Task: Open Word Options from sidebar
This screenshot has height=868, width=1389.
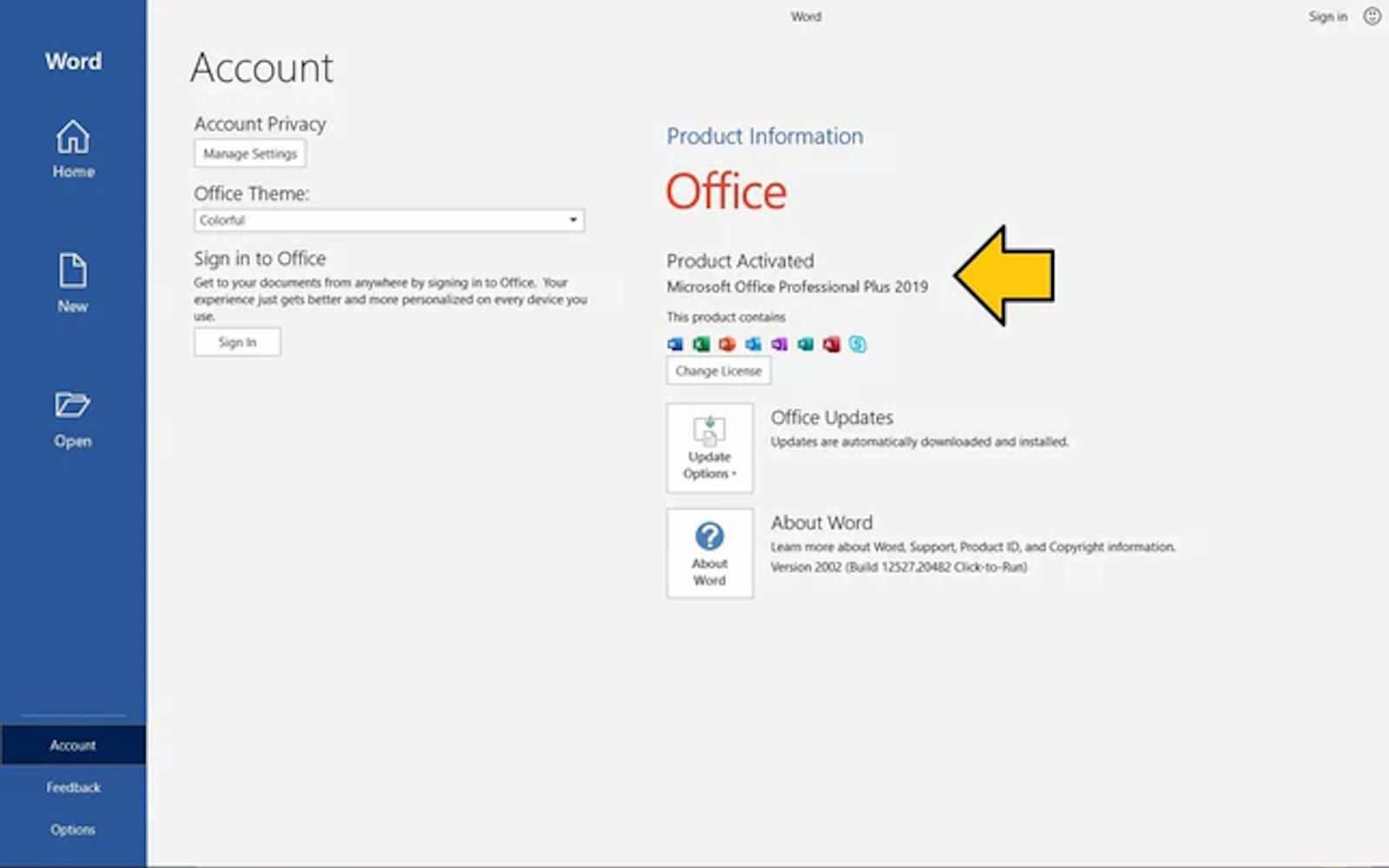Action: point(73,830)
